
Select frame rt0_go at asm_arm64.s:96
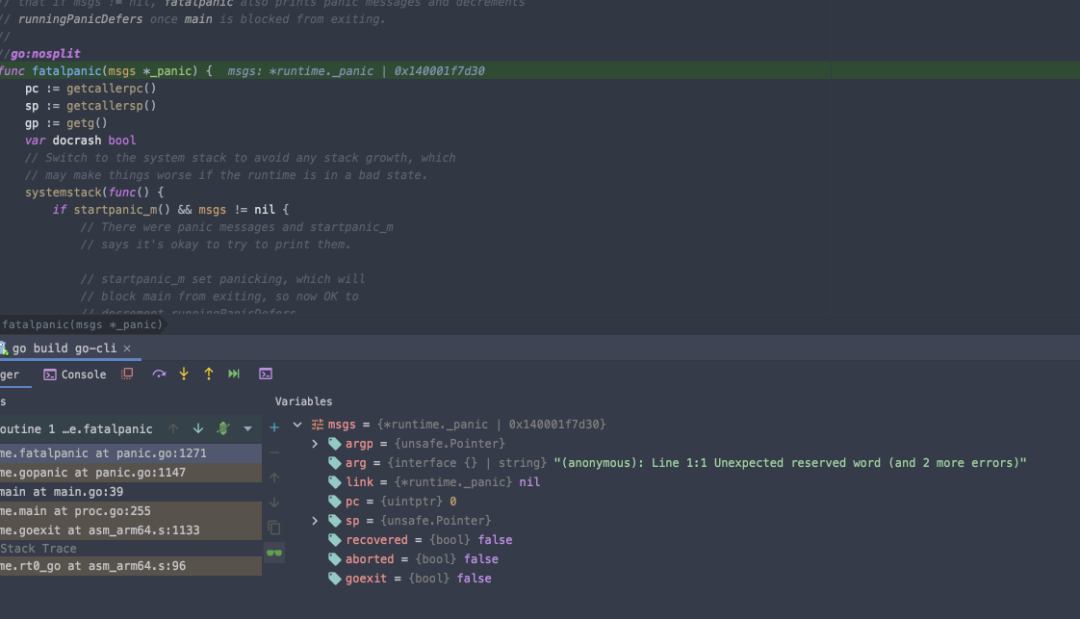pos(131,566)
